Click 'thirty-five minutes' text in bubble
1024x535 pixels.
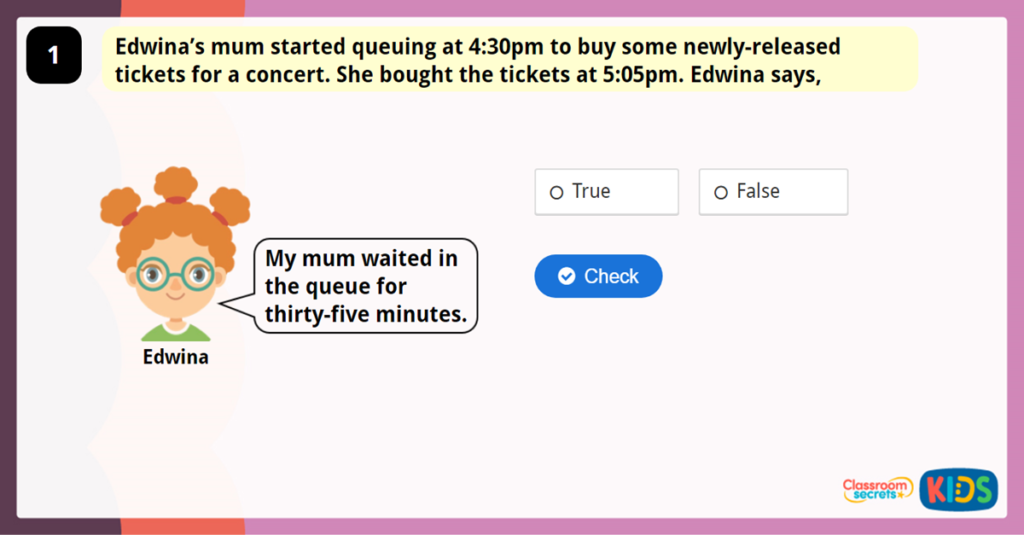point(366,315)
